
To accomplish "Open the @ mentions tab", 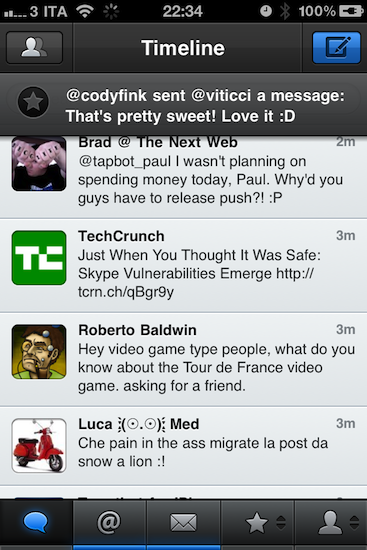I will (109, 523).
